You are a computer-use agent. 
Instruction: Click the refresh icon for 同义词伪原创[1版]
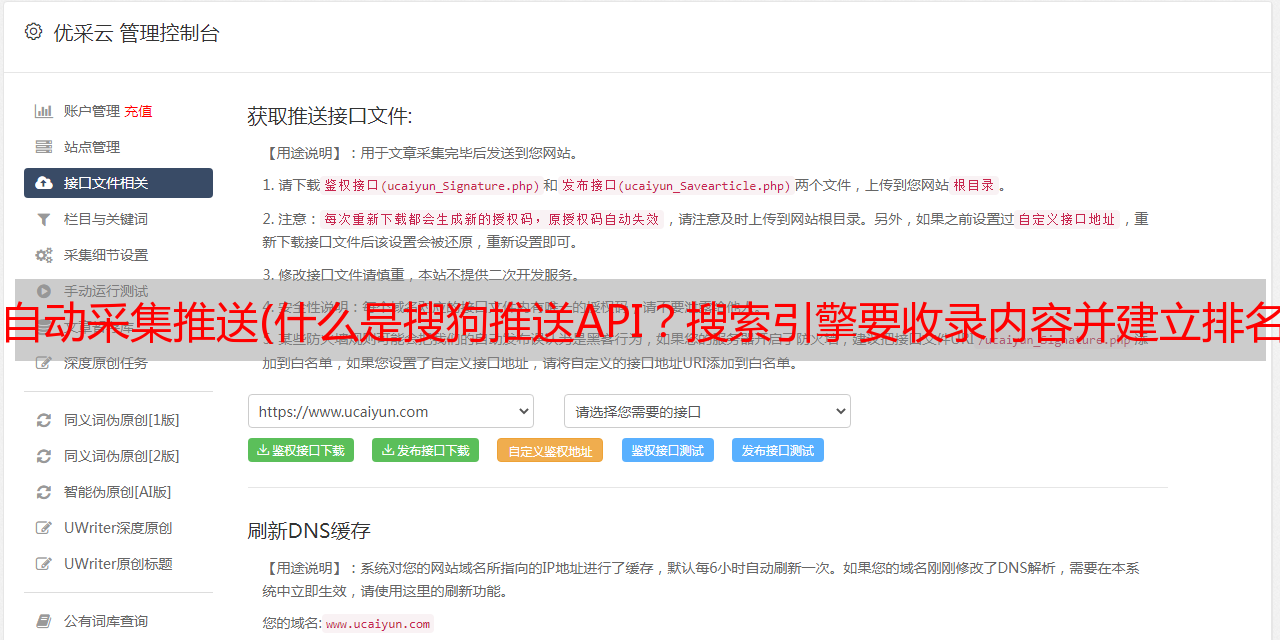click(44, 420)
